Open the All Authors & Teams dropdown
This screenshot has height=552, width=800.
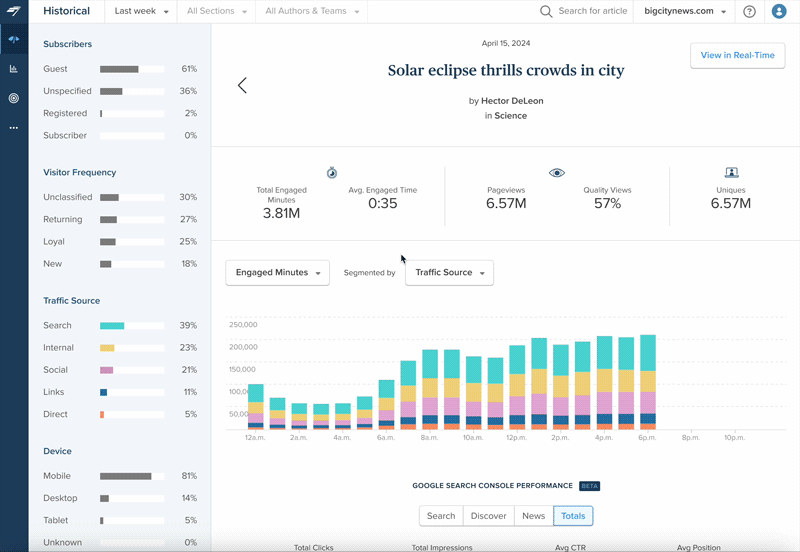[x=311, y=12]
